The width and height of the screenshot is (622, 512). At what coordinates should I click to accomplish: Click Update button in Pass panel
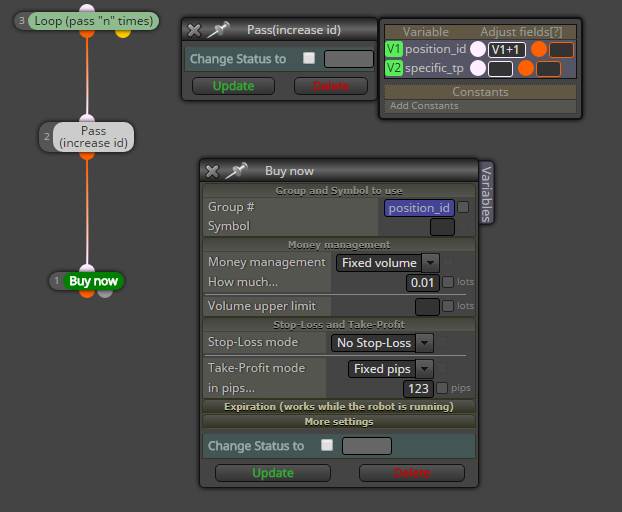(233, 86)
